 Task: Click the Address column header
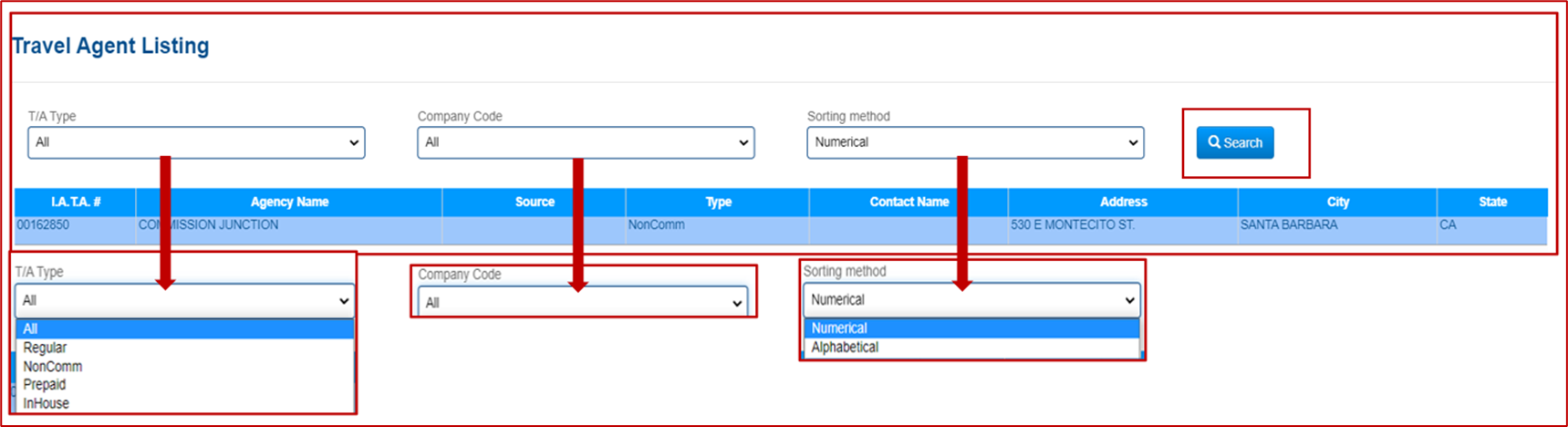[x=1123, y=202]
